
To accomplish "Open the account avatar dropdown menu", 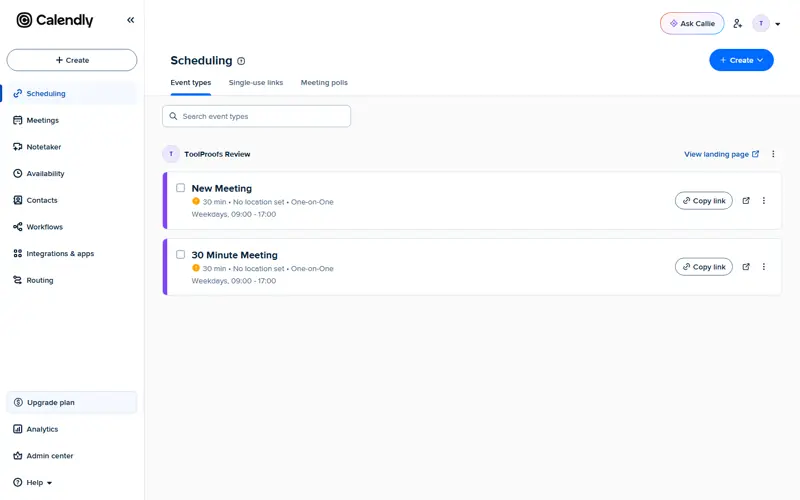I will [x=767, y=23].
